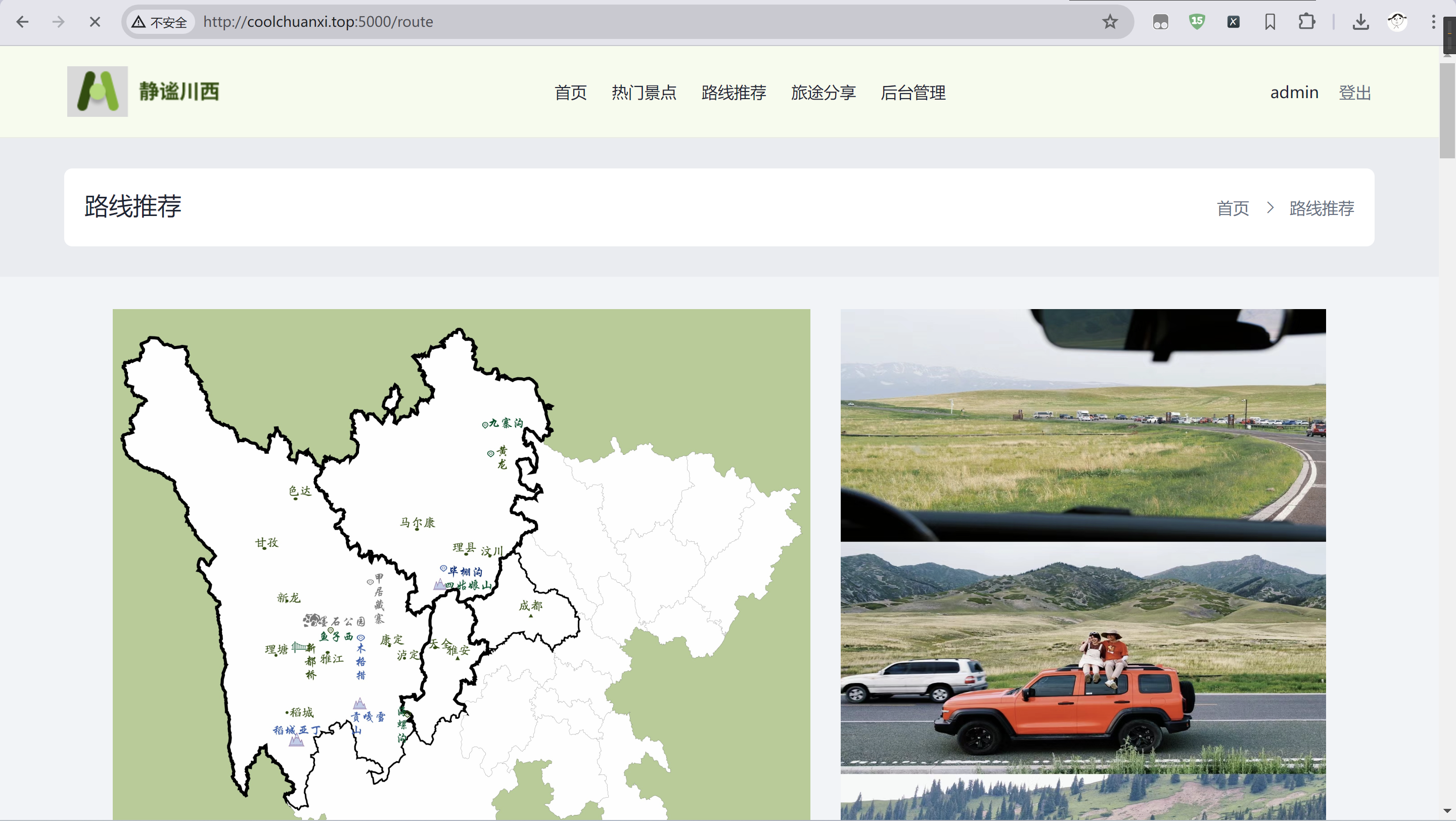This screenshot has width=1456, height=821.
Task: Open the browser three-dot menu
Action: [x=1433, y=22]
